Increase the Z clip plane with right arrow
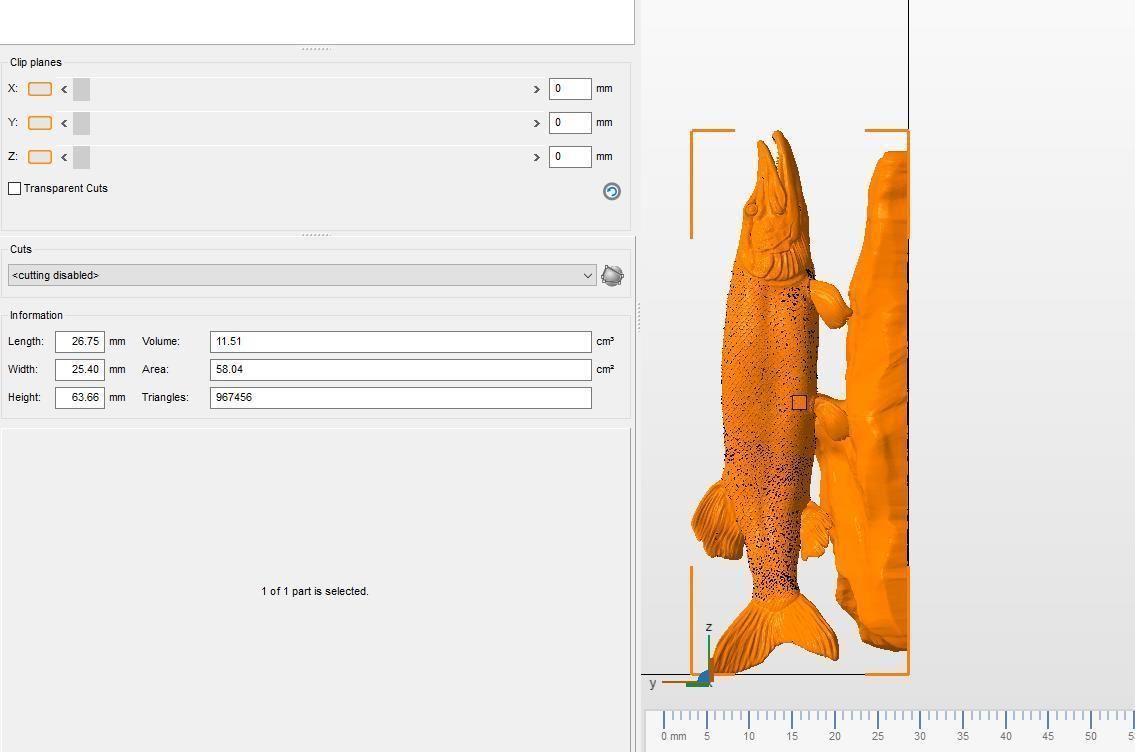 (536, 157)
